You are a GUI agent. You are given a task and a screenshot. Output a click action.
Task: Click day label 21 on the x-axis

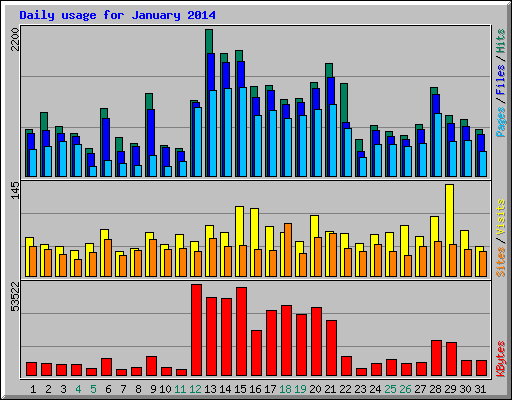coord(330,389)
